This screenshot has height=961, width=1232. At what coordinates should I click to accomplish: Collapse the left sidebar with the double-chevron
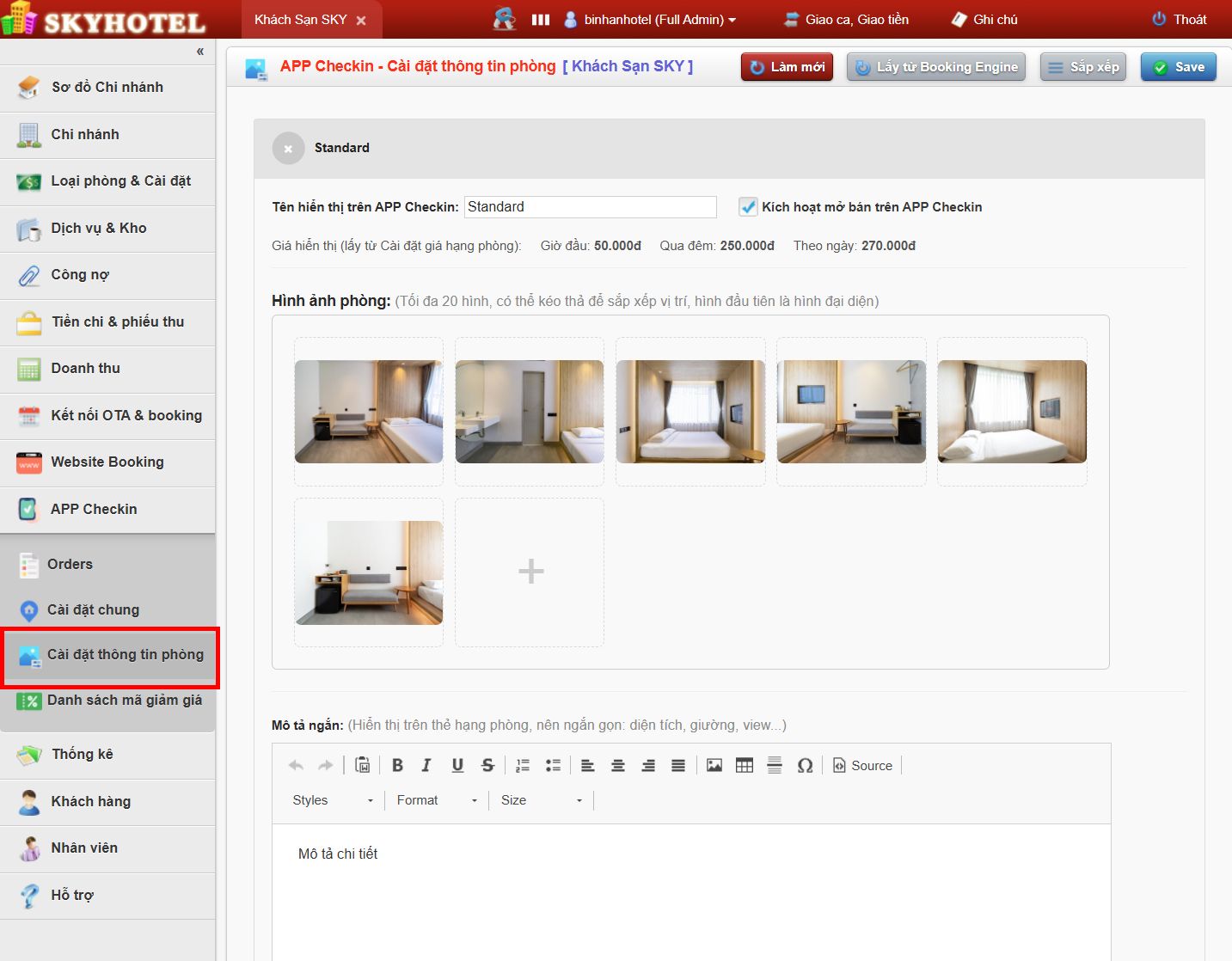[x=200, y=52]
